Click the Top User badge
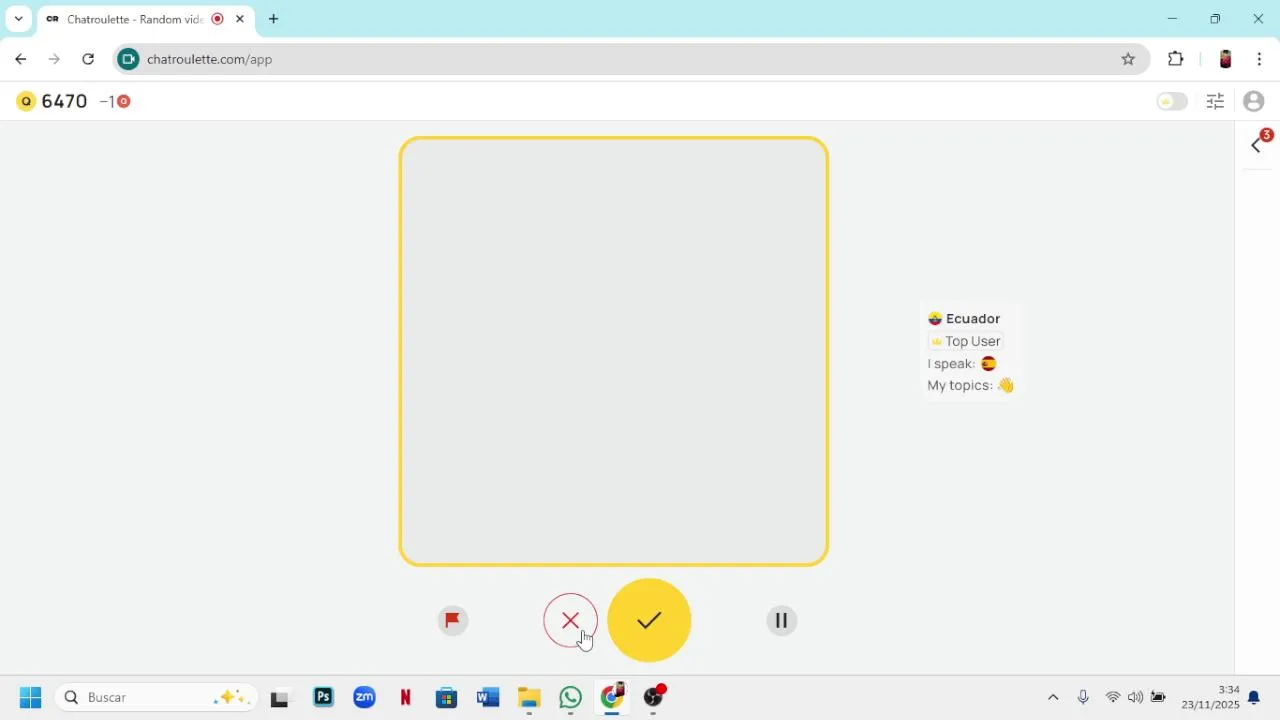 point(966,341)
